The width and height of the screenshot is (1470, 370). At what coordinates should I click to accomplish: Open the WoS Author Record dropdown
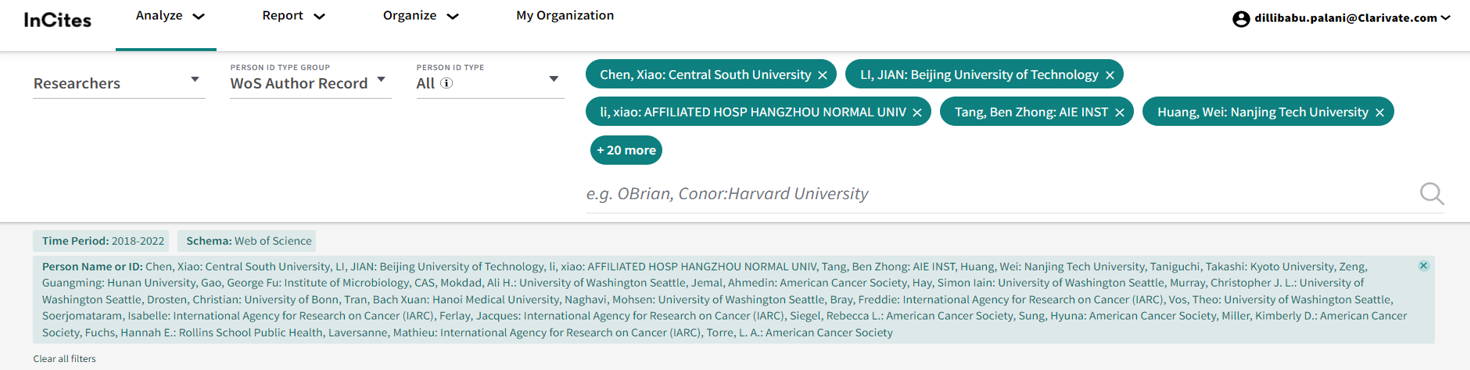310,83
